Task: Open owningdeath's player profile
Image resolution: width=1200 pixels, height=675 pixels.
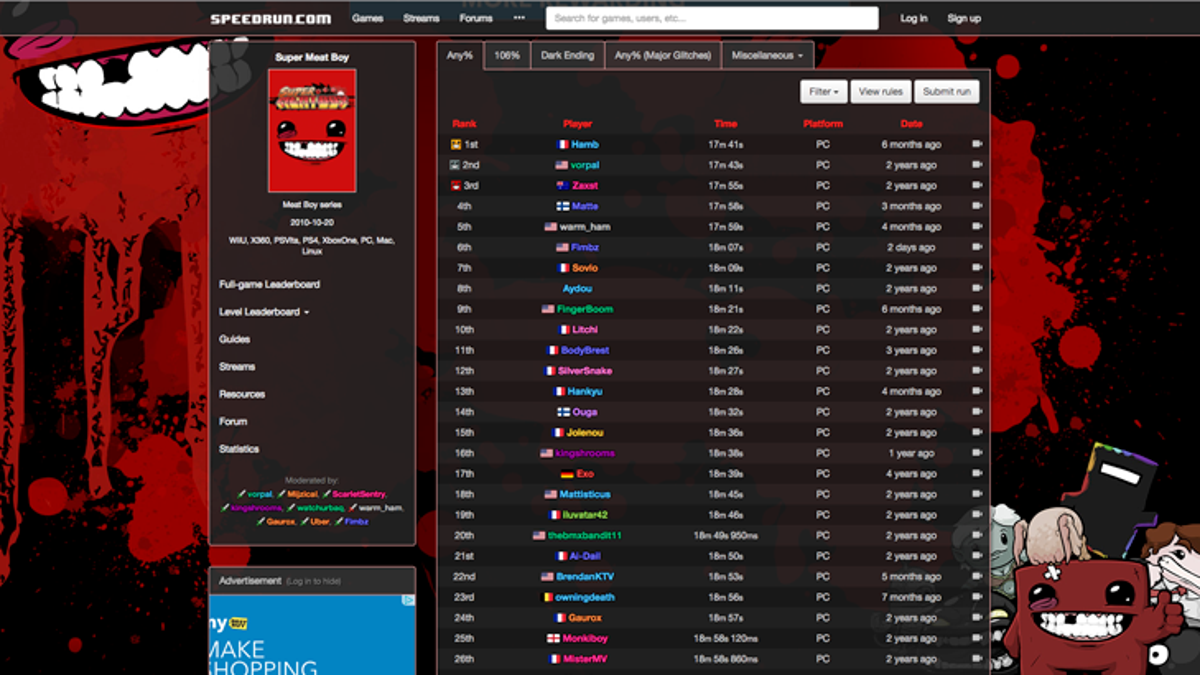Action: 586,597
